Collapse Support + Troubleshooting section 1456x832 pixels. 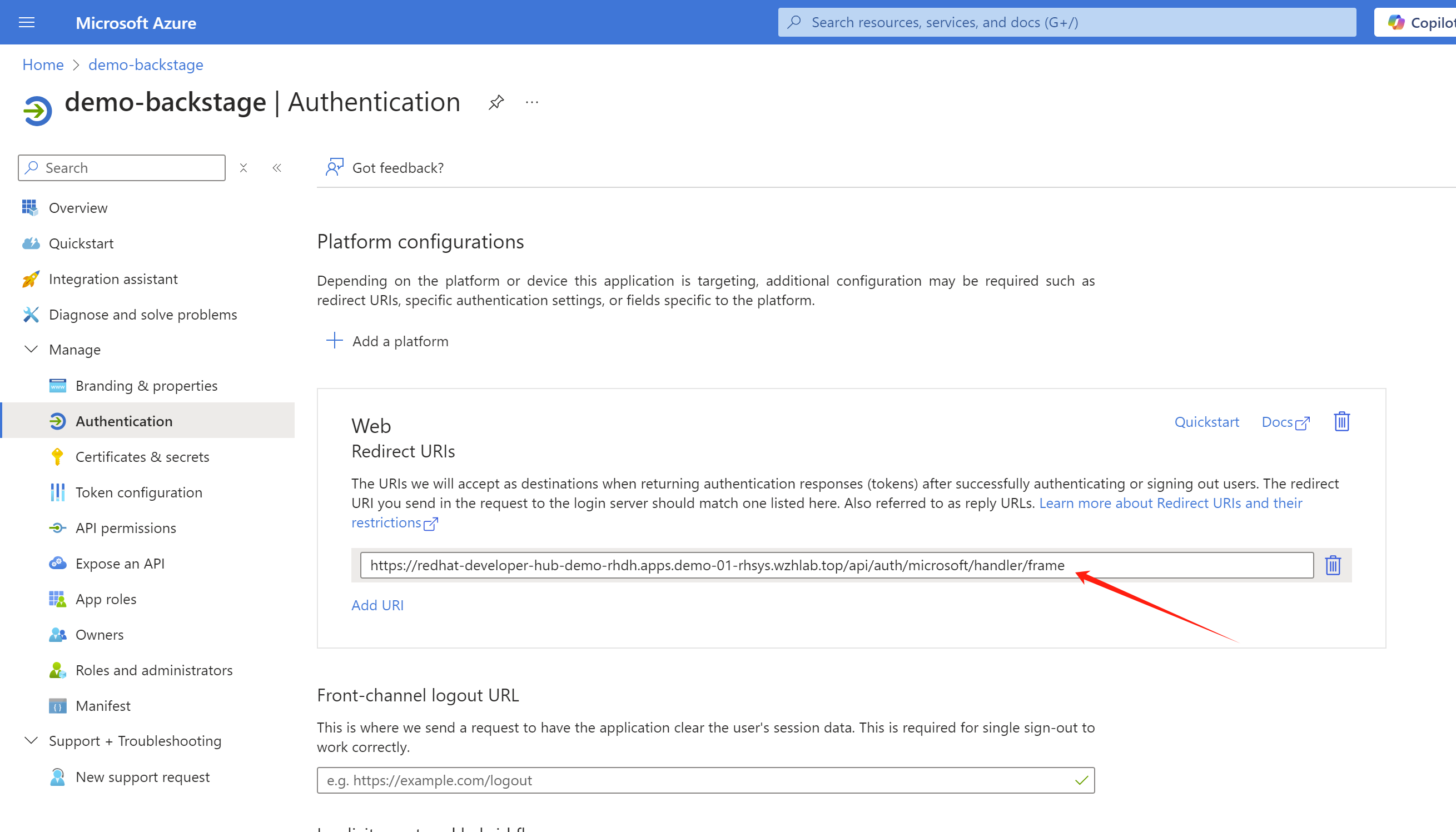pos(32,740)
